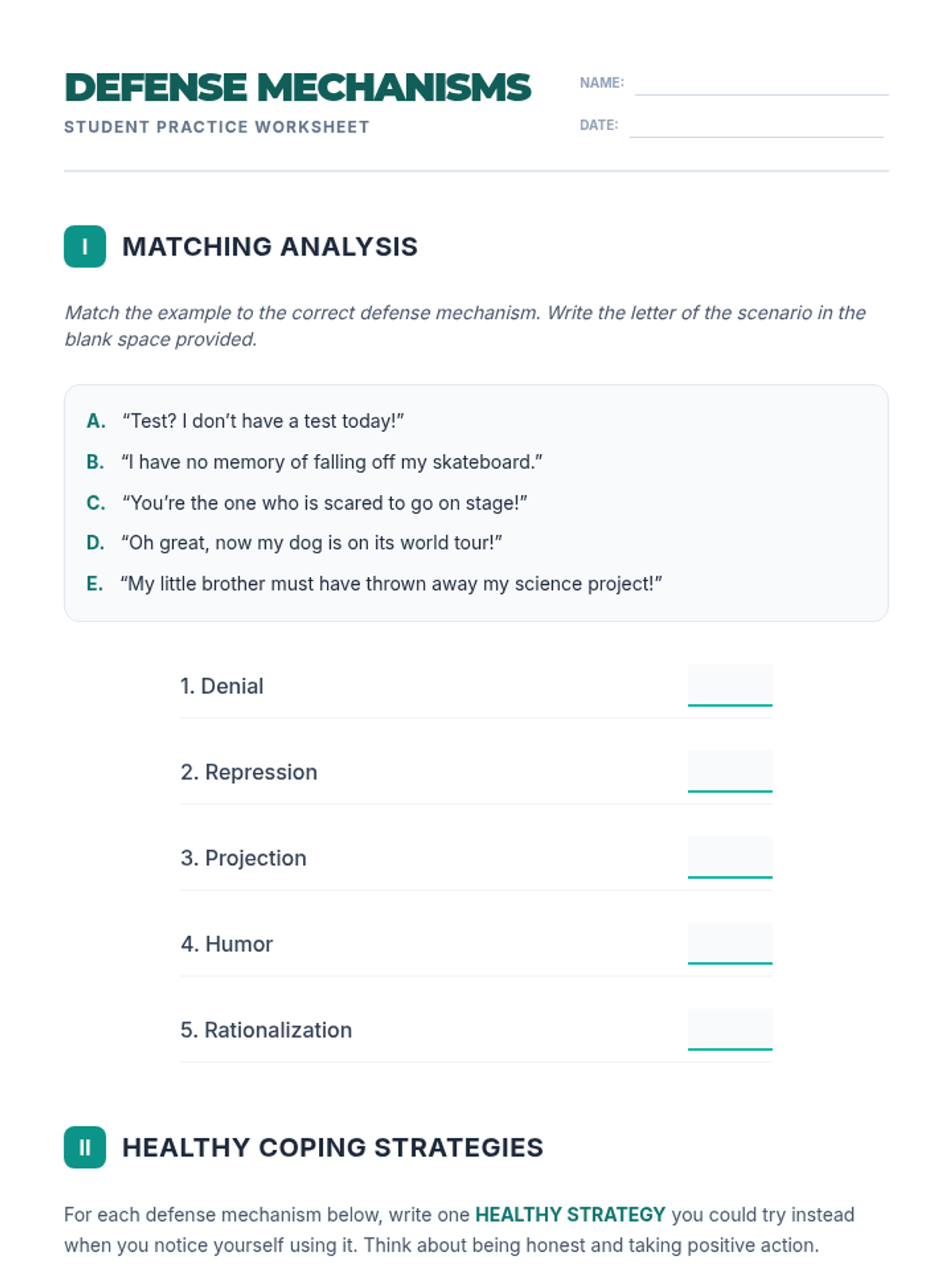This screenshot has width=952, height=1270.
Task: Click the '1. Denial' label
Action: 221,686
